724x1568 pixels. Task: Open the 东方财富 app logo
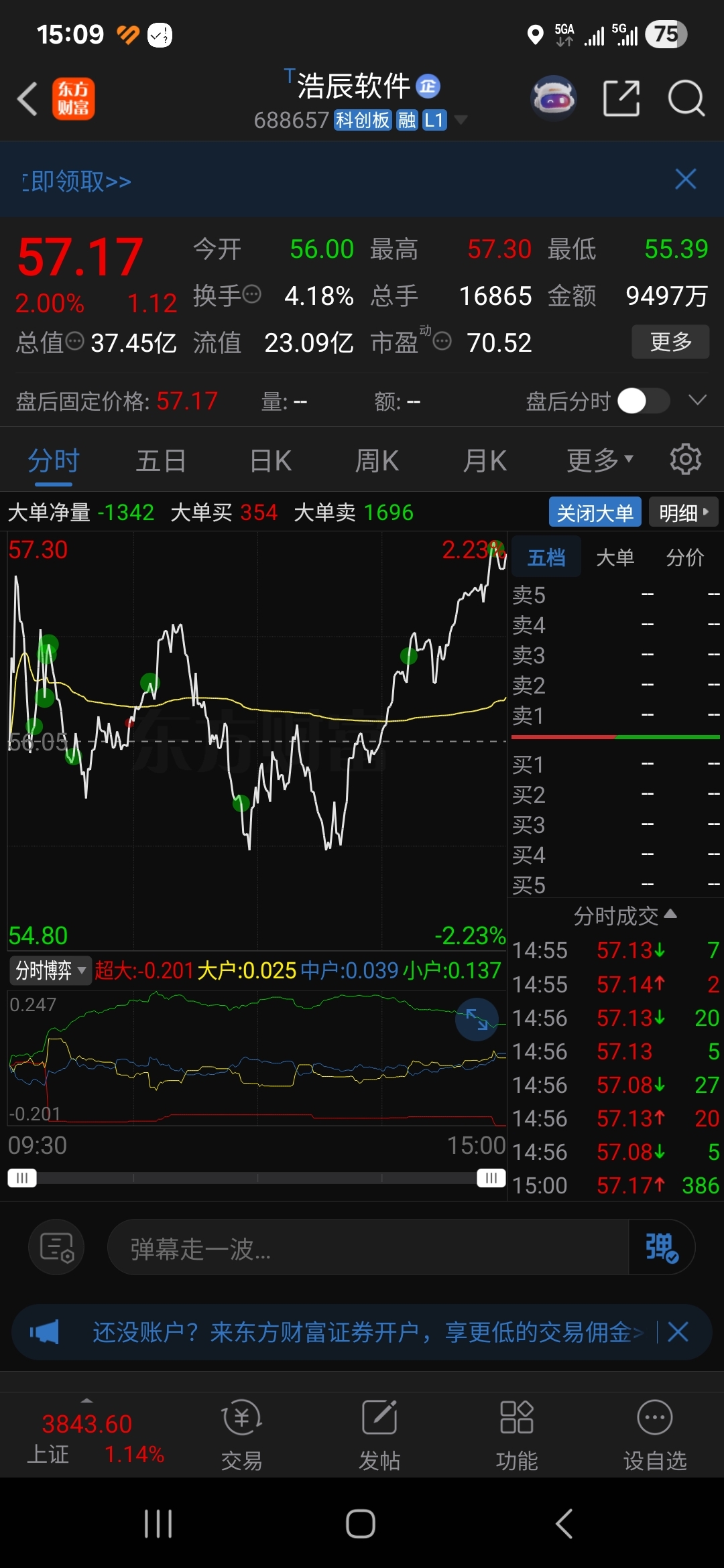coord(74,99)
